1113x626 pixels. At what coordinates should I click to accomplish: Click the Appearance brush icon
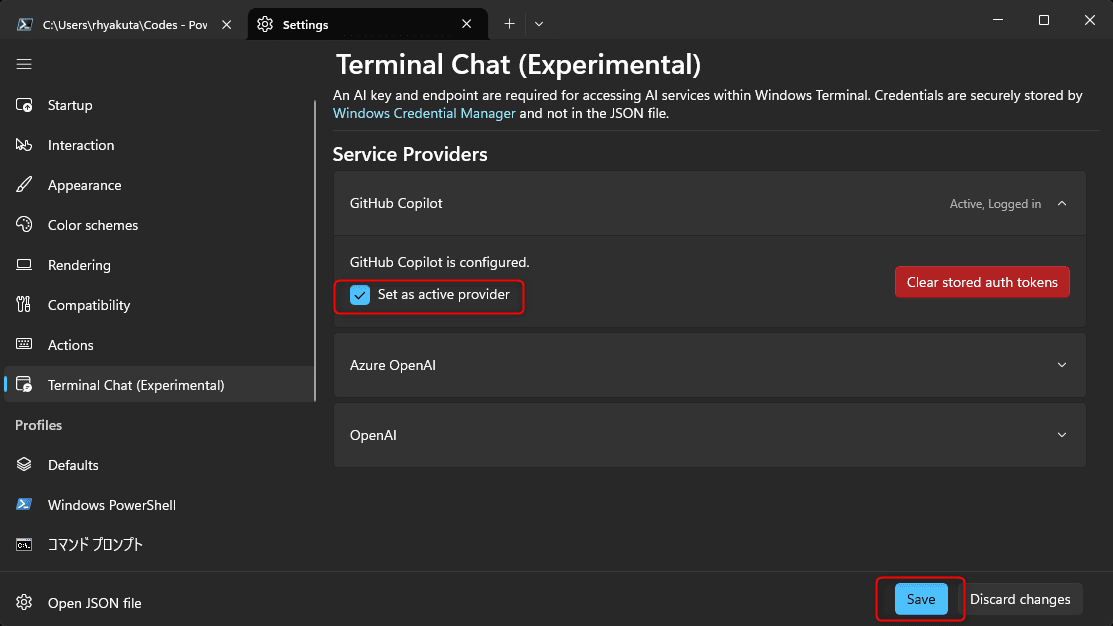point(24,185)
